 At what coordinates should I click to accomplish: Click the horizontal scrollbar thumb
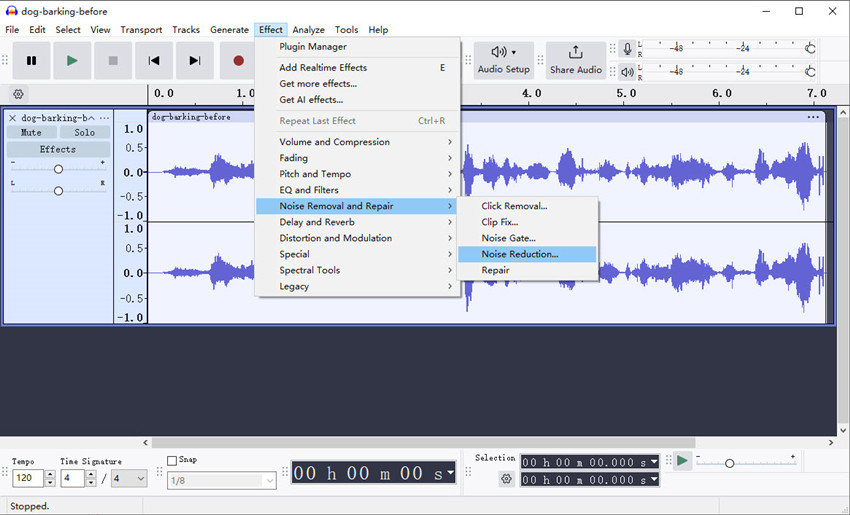pyautogui.click(x=423, y=443)
